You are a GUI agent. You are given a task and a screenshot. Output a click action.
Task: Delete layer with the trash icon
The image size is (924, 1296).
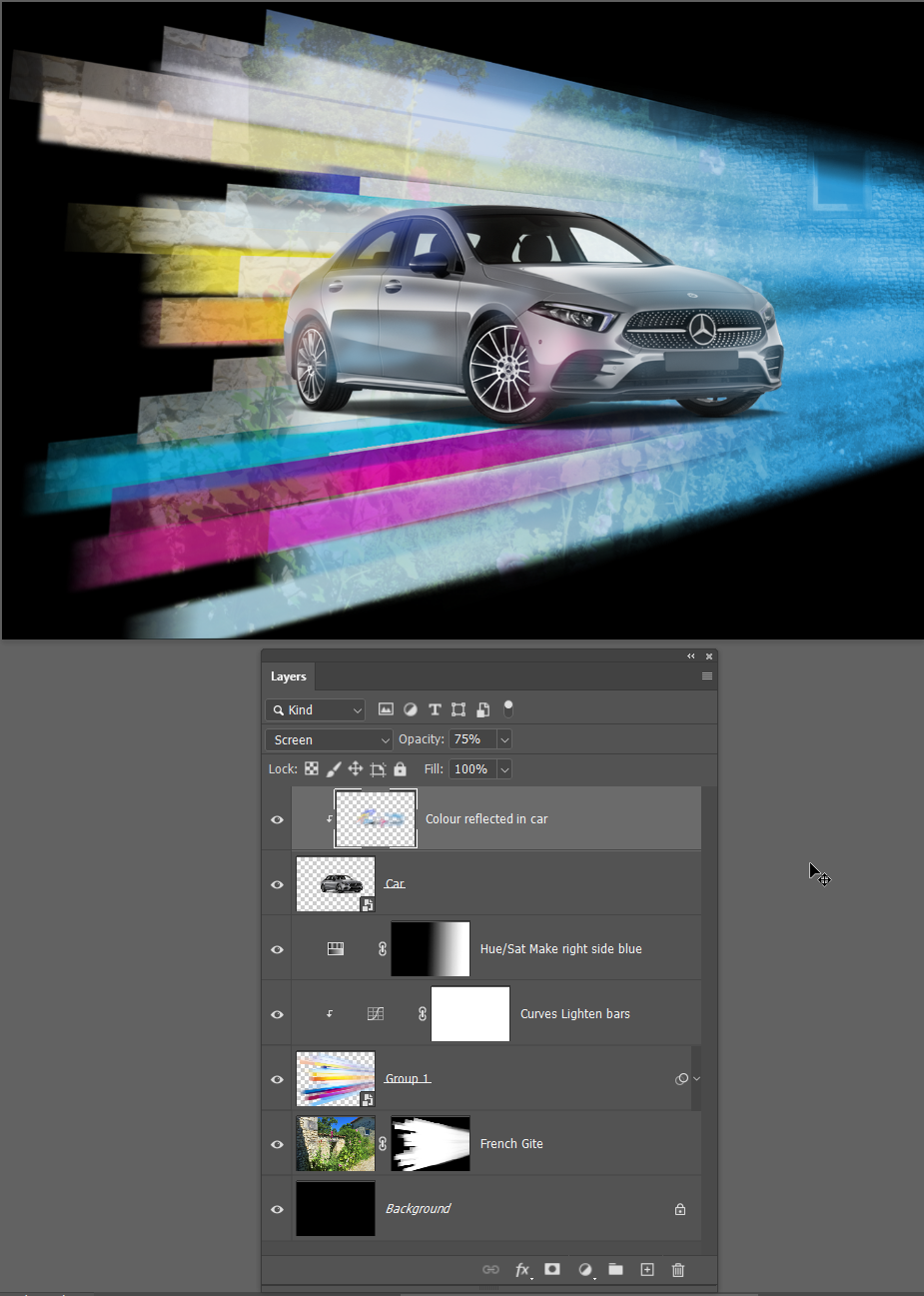click(x=678, y=1269)
